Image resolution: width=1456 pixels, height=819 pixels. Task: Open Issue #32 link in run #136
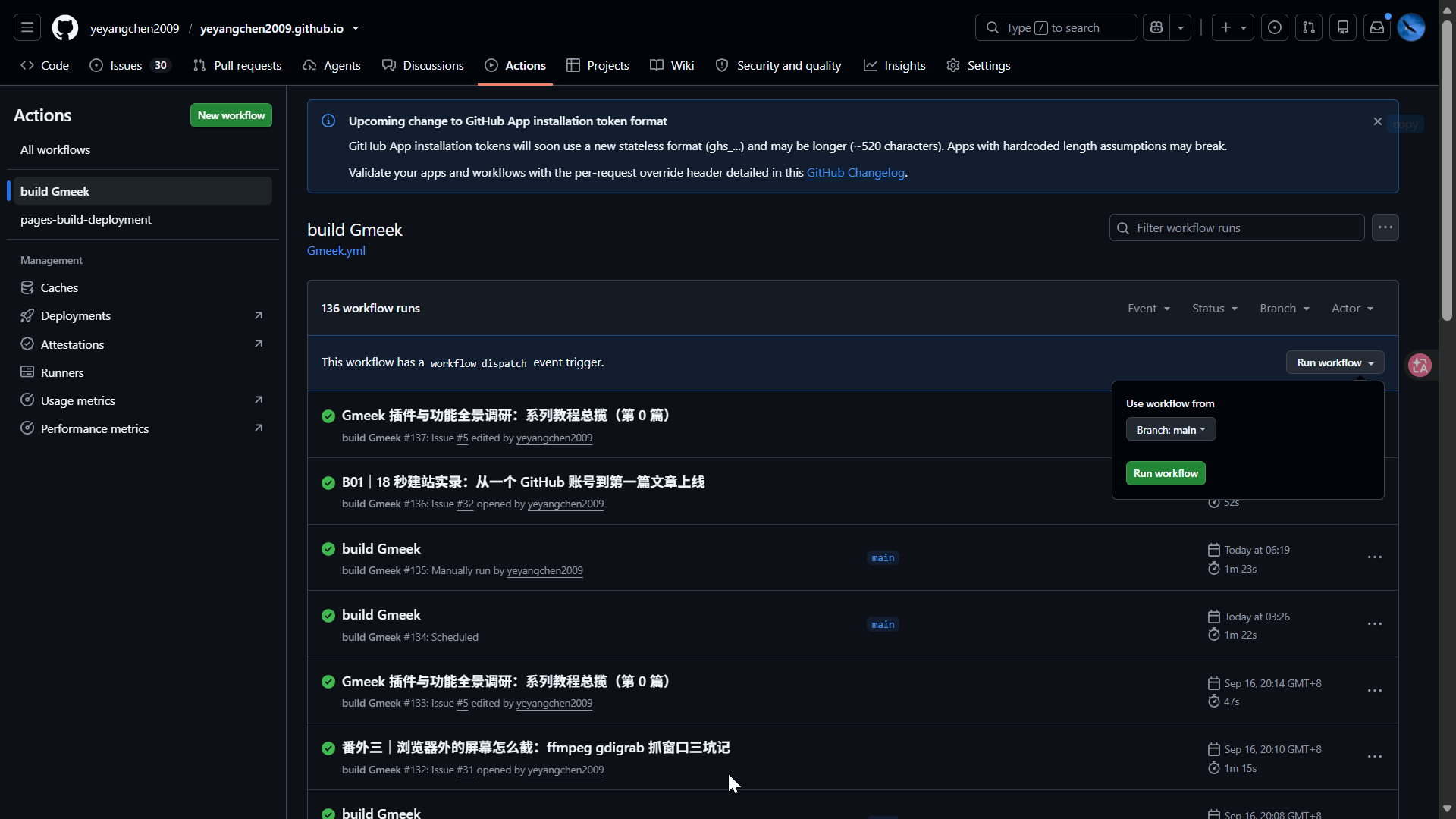click(465, 504)
